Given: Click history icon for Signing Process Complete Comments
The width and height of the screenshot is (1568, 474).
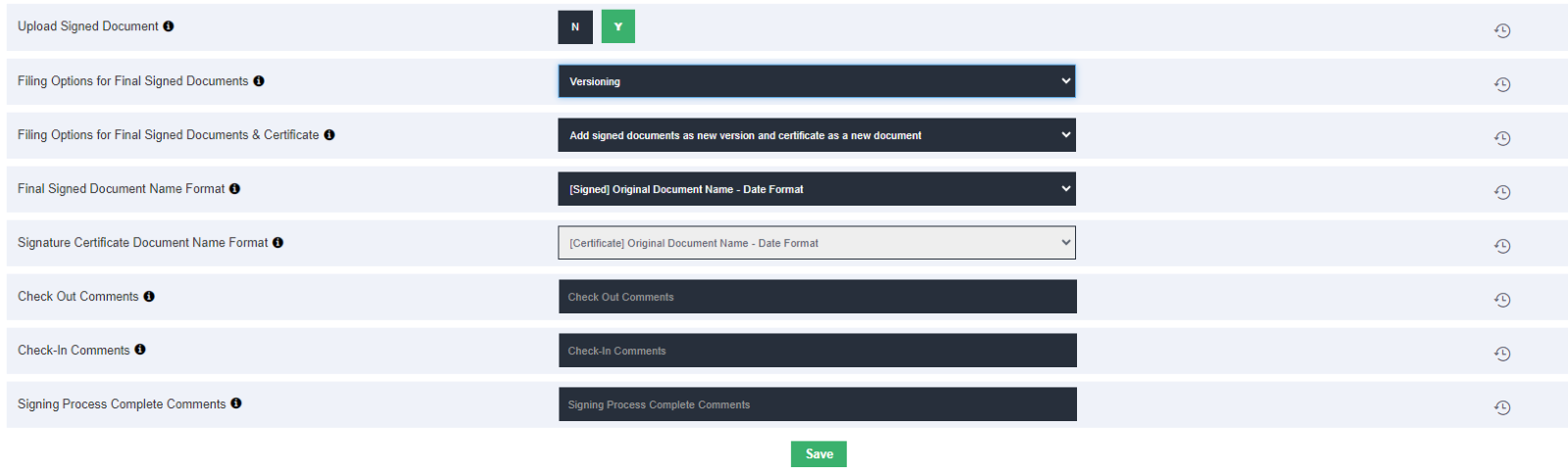Looking at the screenshot, I should pos(1501,408).
